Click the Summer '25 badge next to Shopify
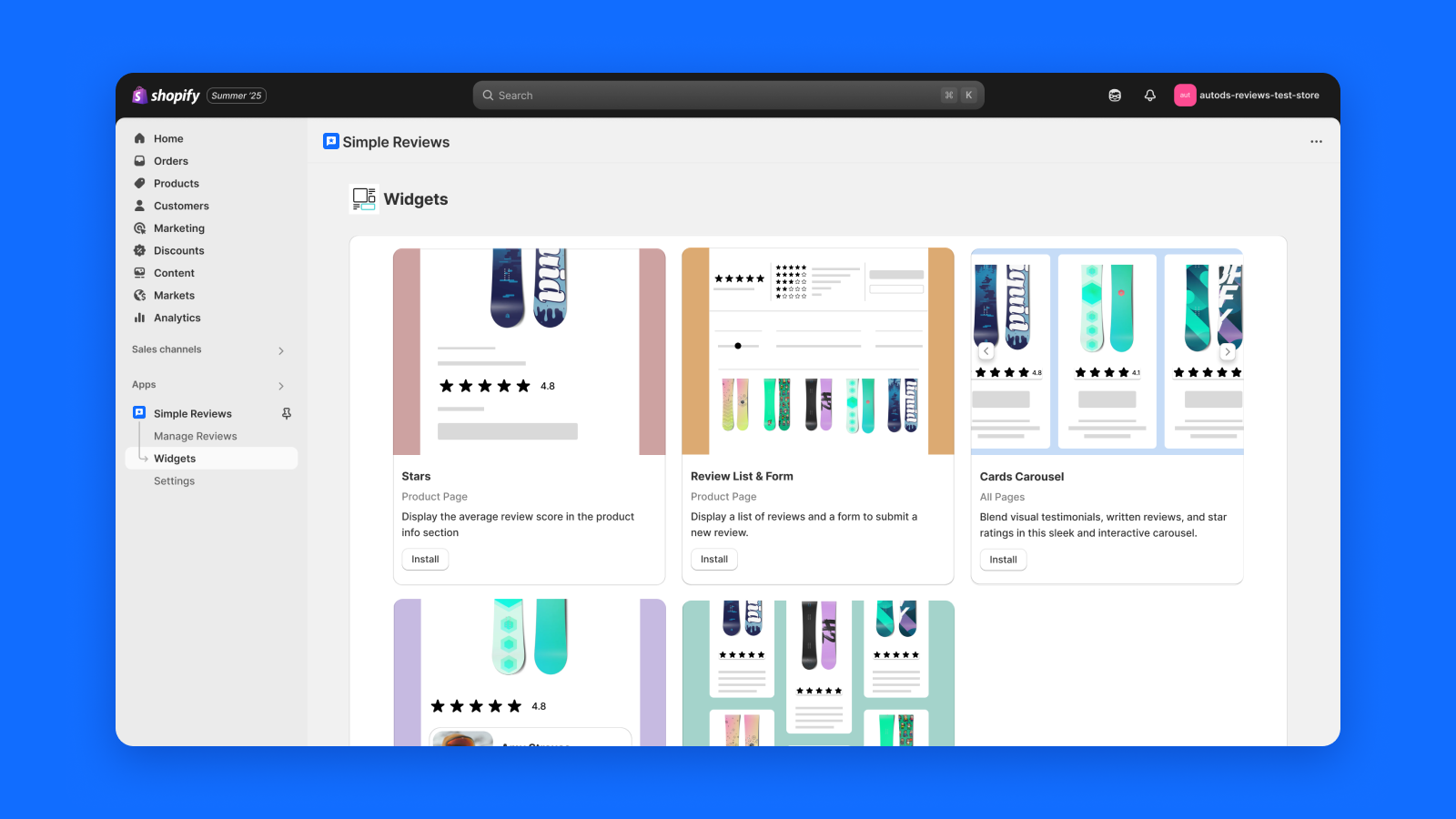Viewport: 1456px width, 819px height. 236,95
